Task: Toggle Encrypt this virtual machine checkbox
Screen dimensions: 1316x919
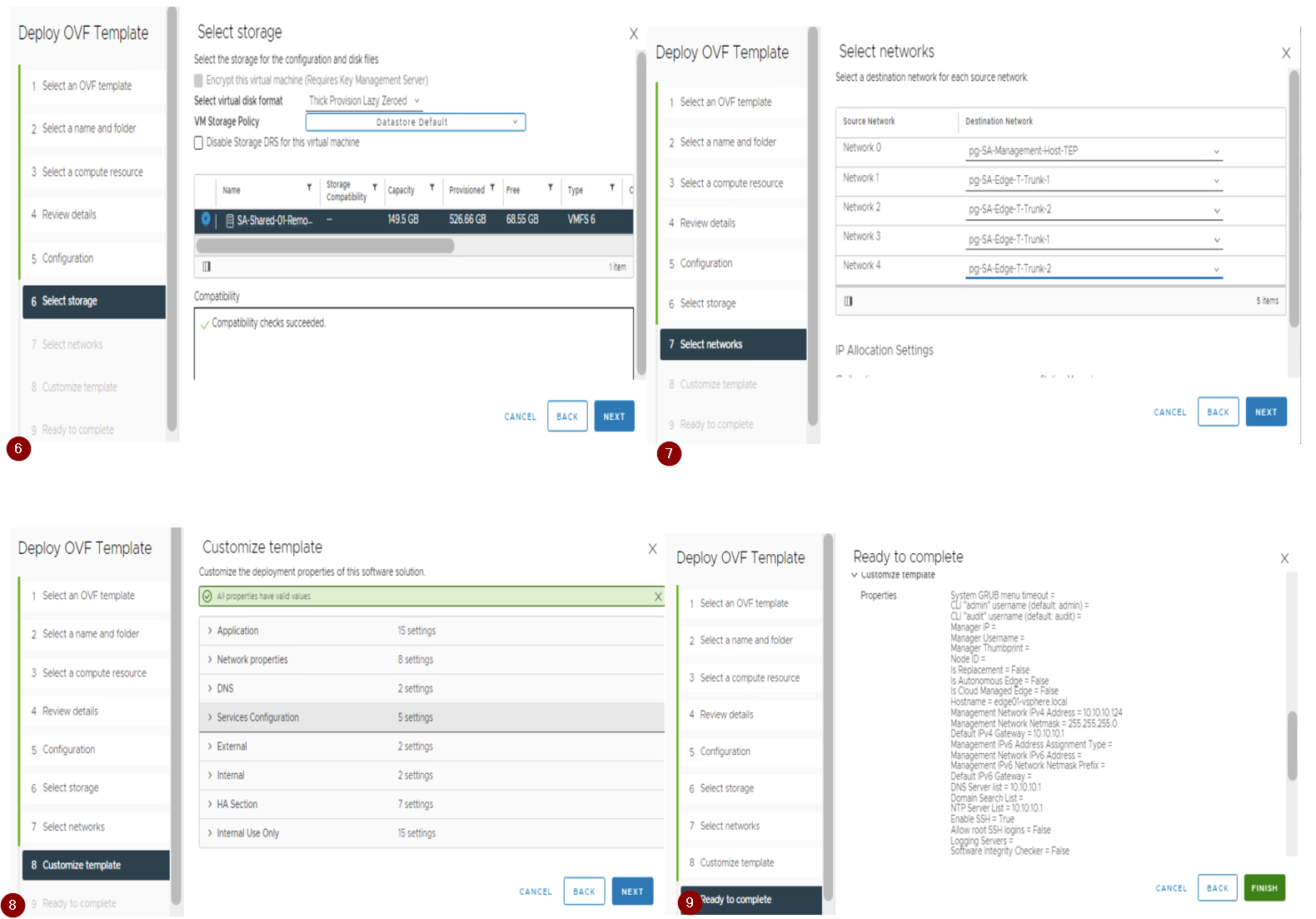Action: (x=199, y=81)
